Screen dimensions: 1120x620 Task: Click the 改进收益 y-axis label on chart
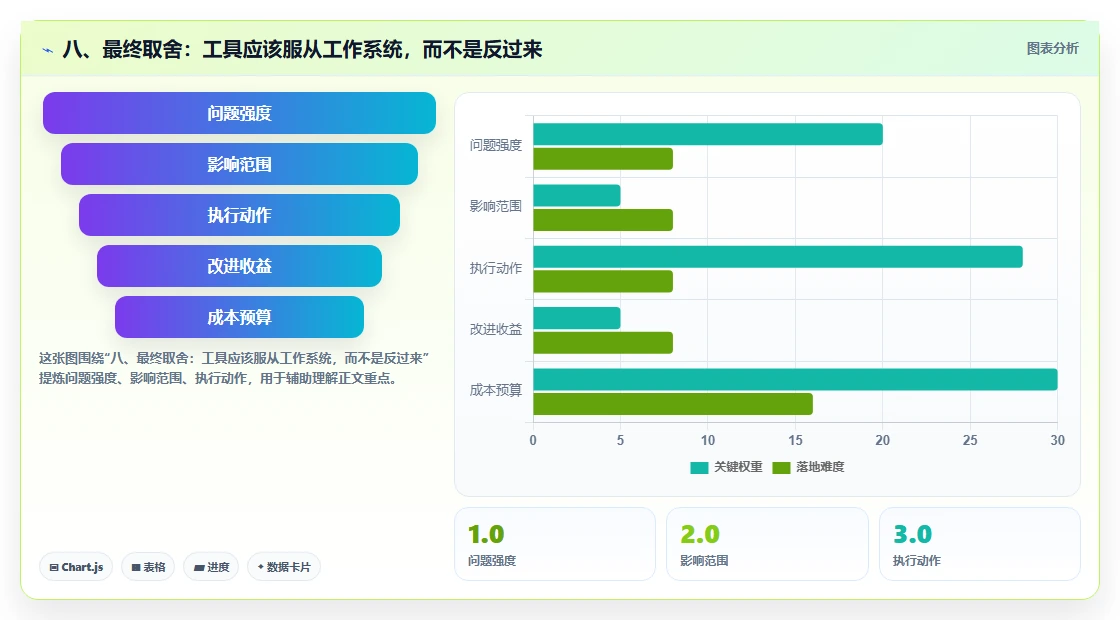[496, 329]
